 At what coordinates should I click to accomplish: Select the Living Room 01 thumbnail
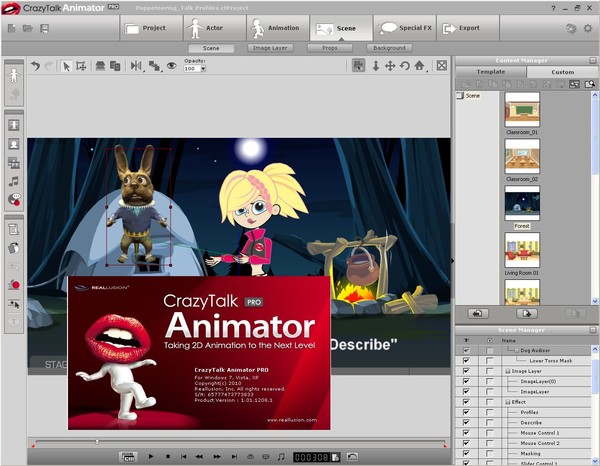[522, 250]
